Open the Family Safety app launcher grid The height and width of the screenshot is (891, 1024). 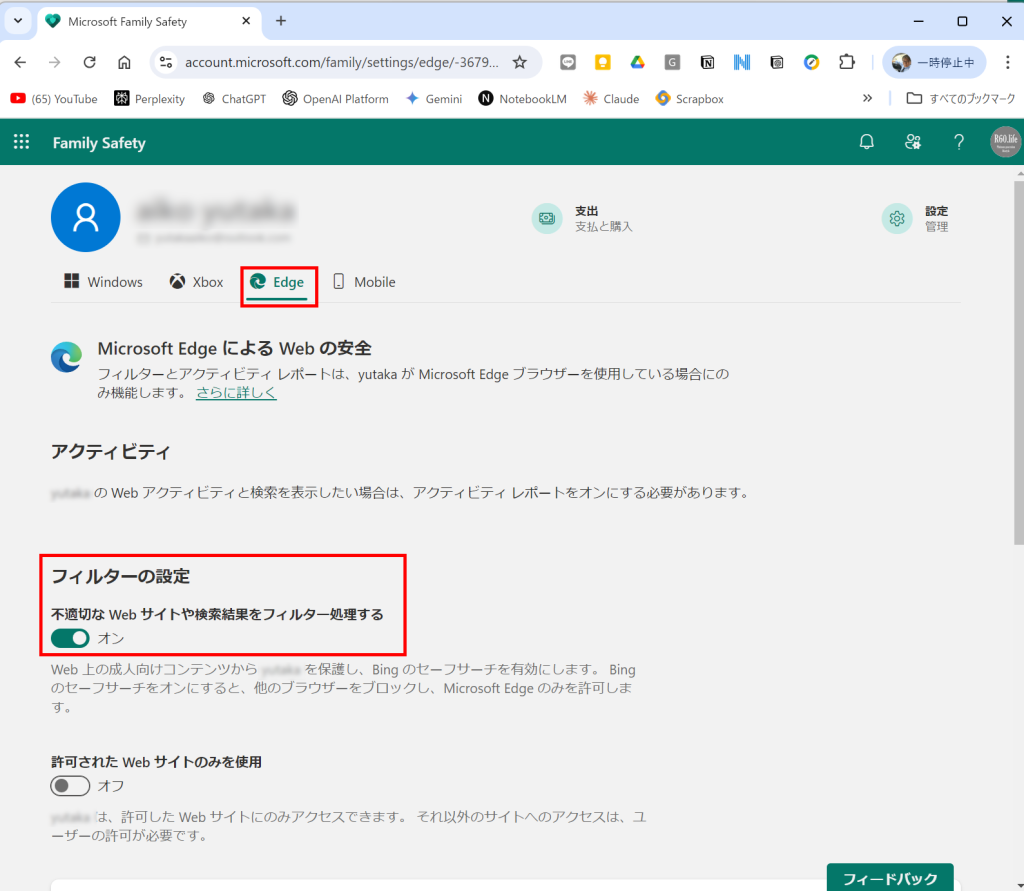pyautogui.click(x=21, y=142)
